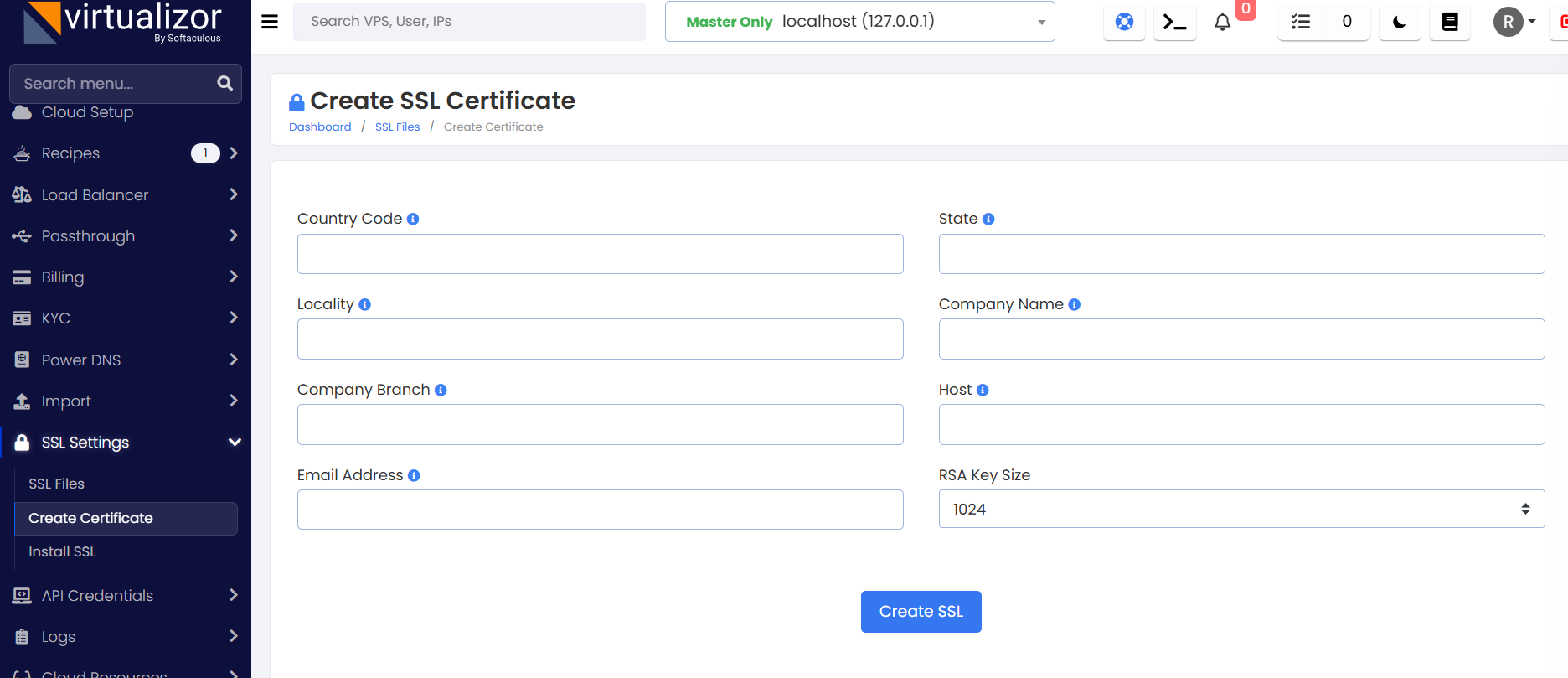Click the Locality info icon
The width and height of the screenshot is (1568, 678).
364,304
